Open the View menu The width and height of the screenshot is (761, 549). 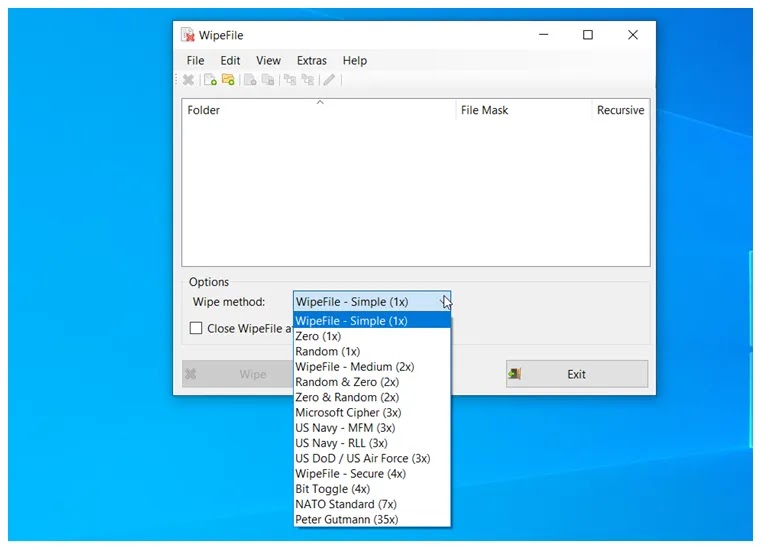point(268,61)
